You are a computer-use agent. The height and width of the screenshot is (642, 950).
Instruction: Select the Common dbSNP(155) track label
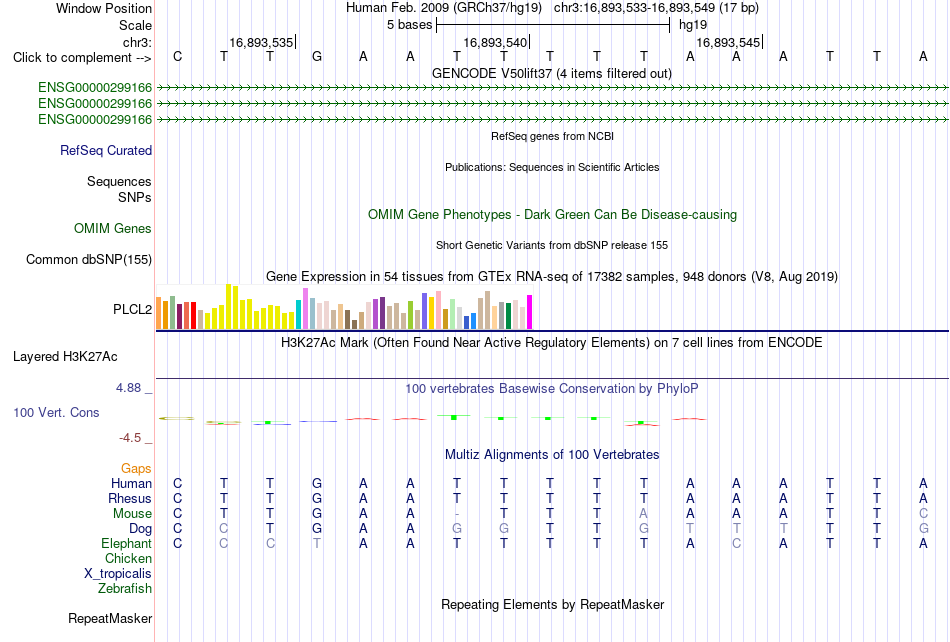pos(89,259)
